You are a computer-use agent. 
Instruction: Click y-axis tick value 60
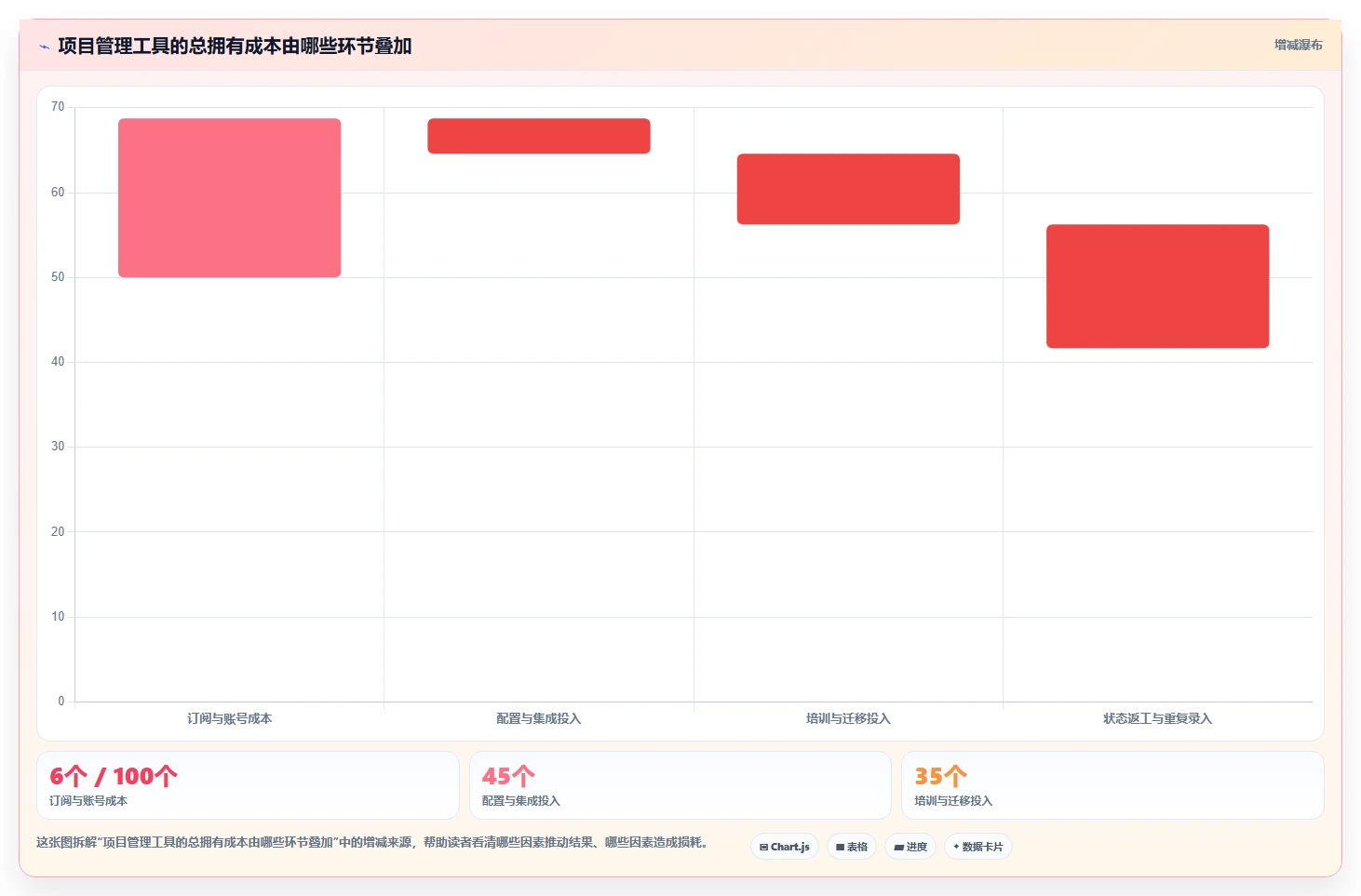58,193
